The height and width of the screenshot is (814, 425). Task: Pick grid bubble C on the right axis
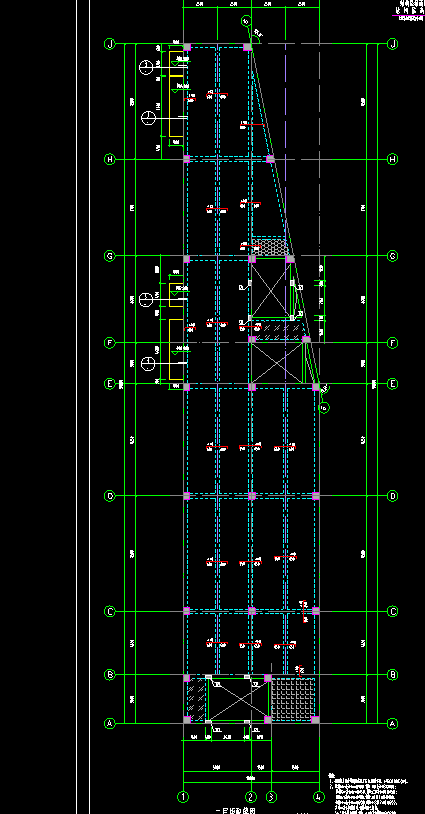[x=393, y=612]
